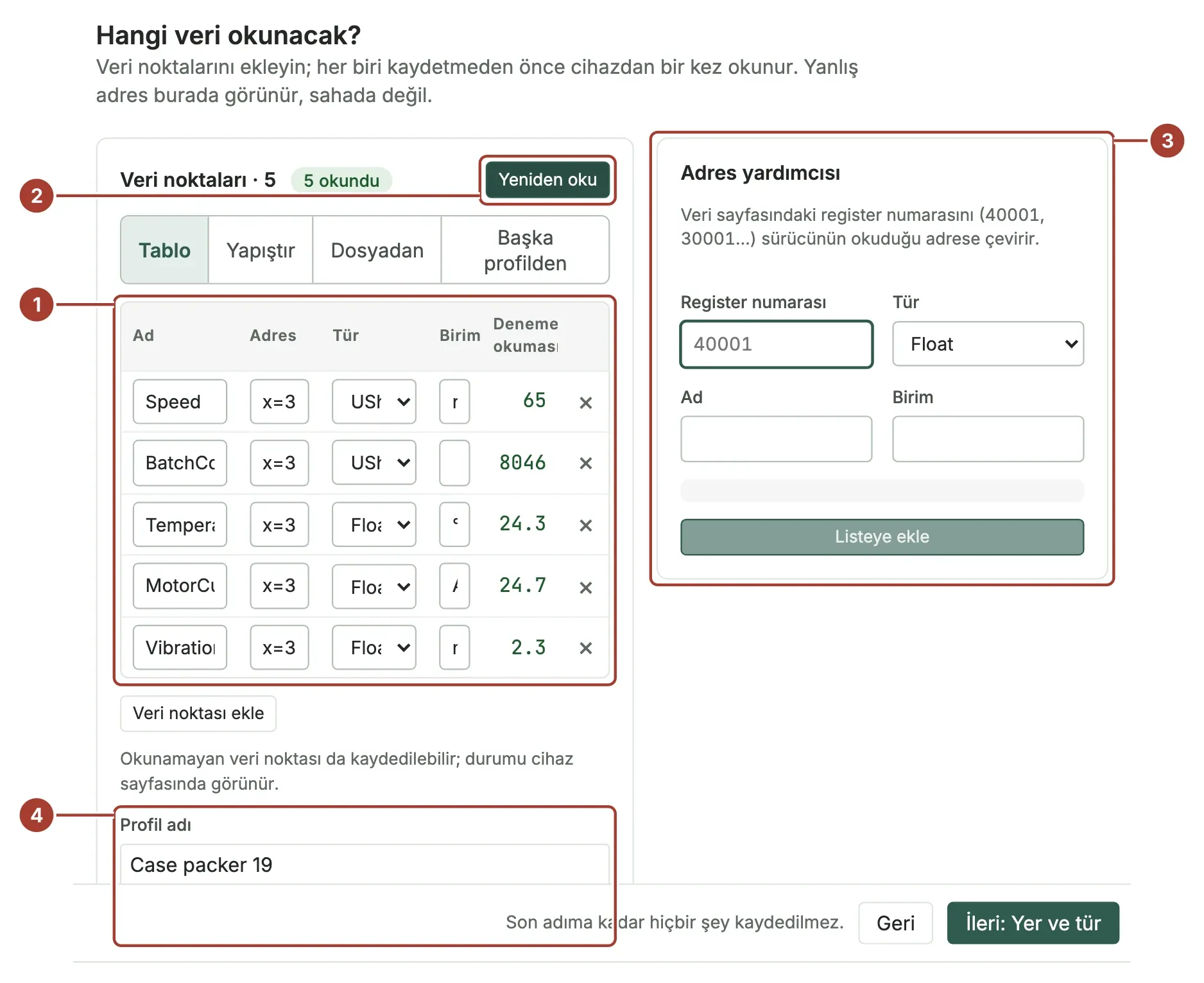Remove the Speed data point row
The height and width of the screenshot is (983, 1204).
tap(585, 403)
